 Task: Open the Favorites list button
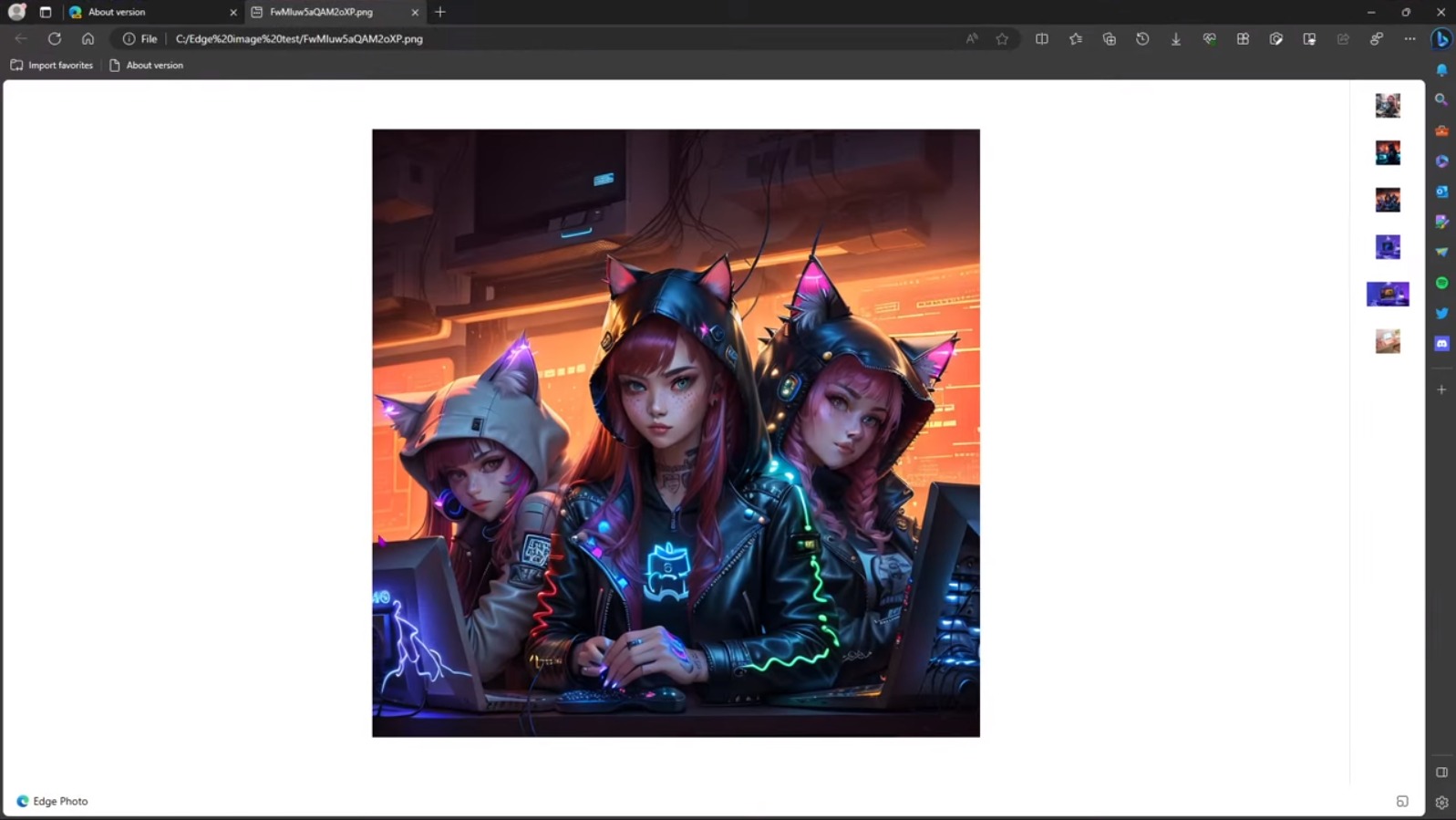(1076, 39)
